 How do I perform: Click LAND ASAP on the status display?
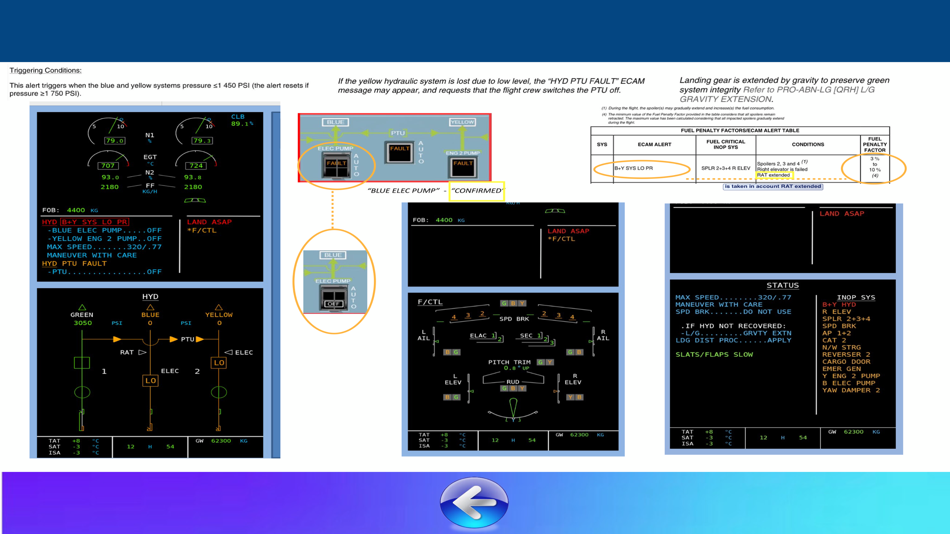(842, 213)
